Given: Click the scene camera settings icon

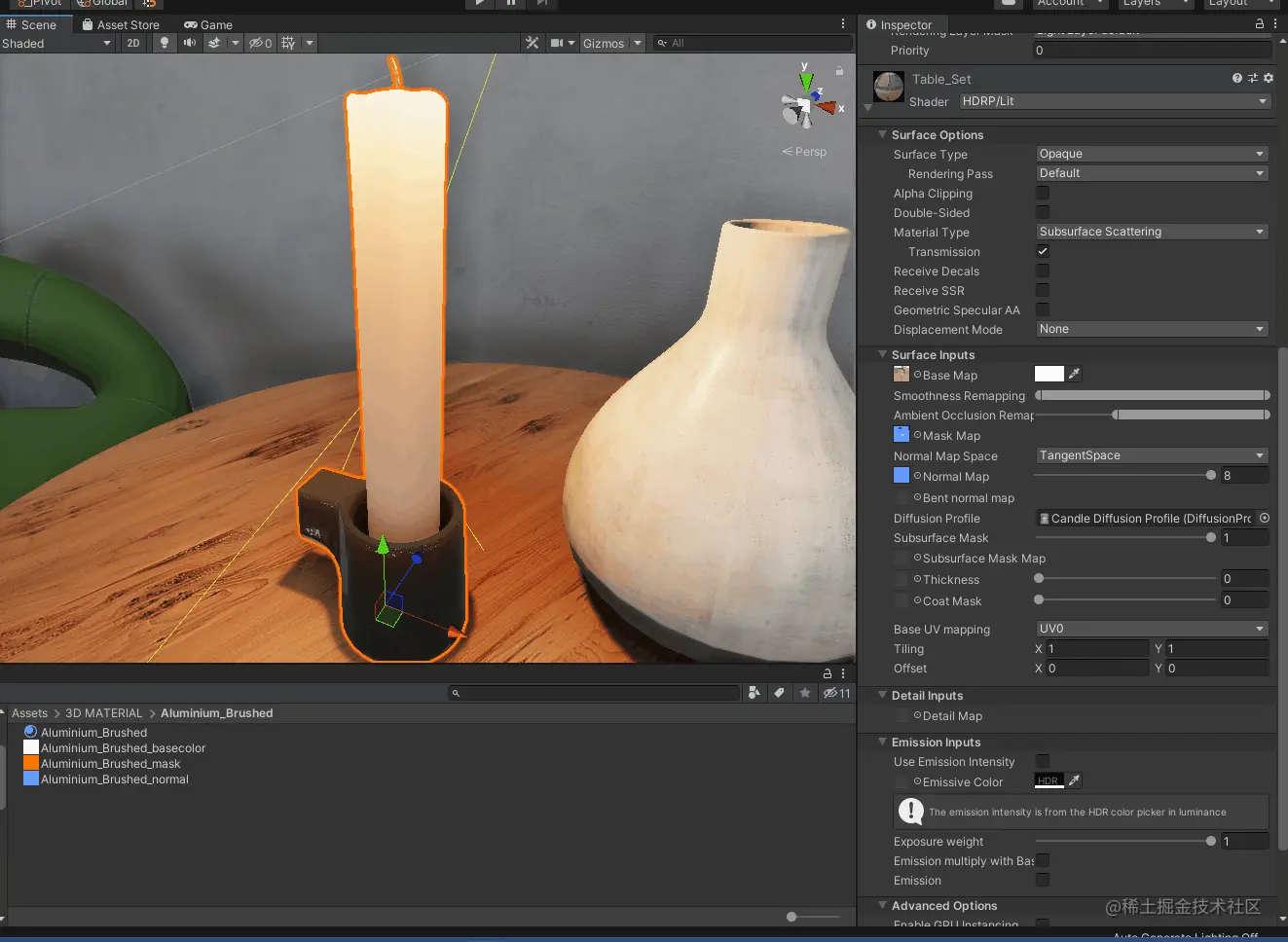Looking at the screenshot, I should coord(557,43).
